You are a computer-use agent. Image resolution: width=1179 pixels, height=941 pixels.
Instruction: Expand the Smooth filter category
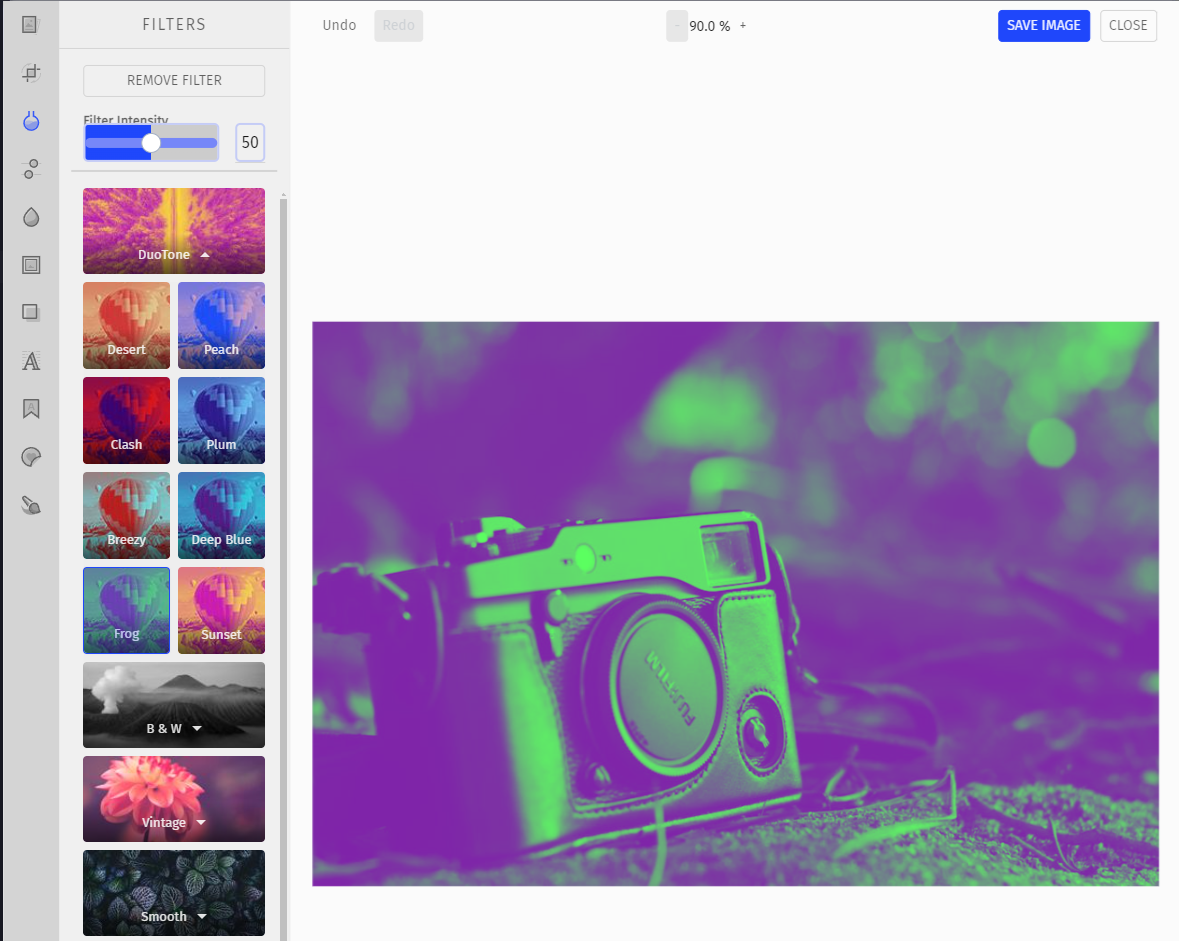[x=174, y=893]
